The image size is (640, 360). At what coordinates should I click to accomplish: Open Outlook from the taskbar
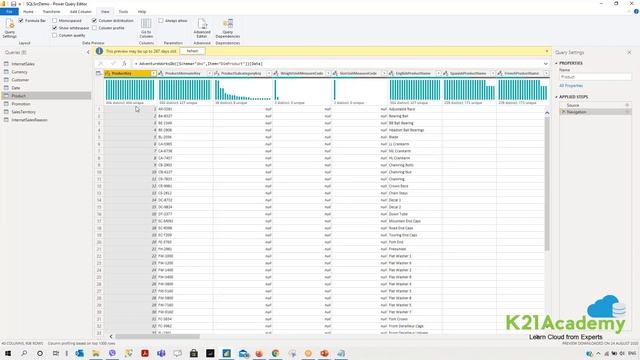click(x=80, y=353)
